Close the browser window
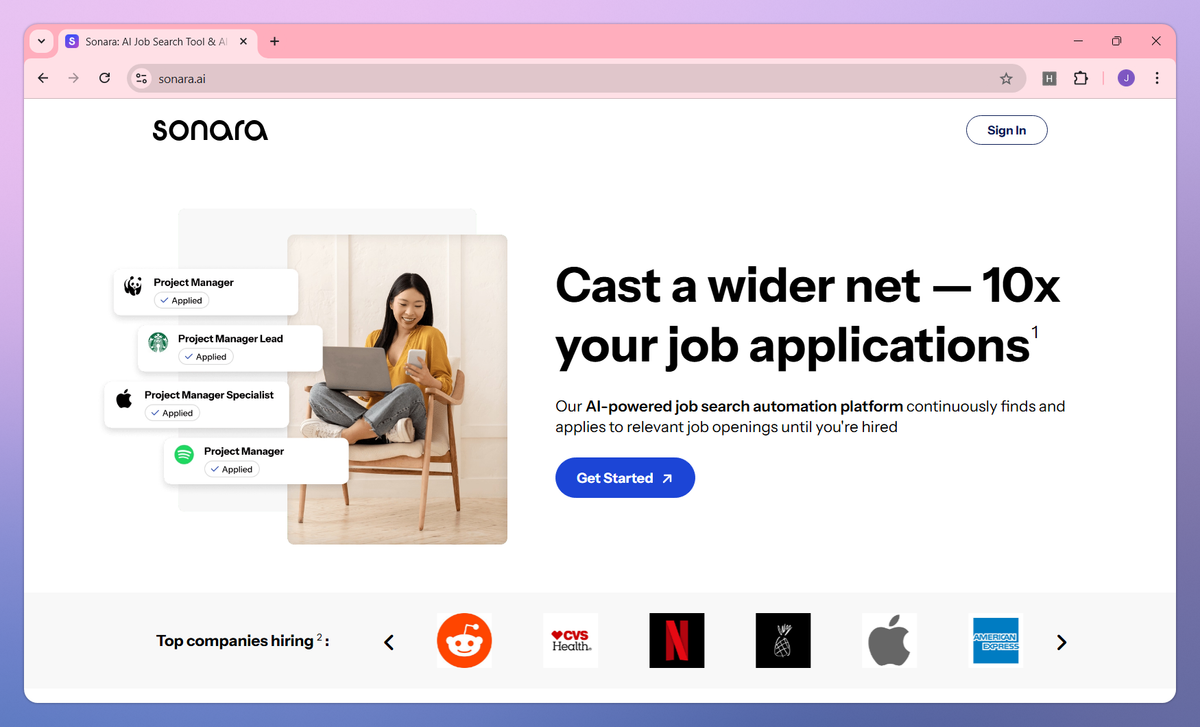Image resolution: width=1200 pixels, height=727 pixels. pos(1156,41)
